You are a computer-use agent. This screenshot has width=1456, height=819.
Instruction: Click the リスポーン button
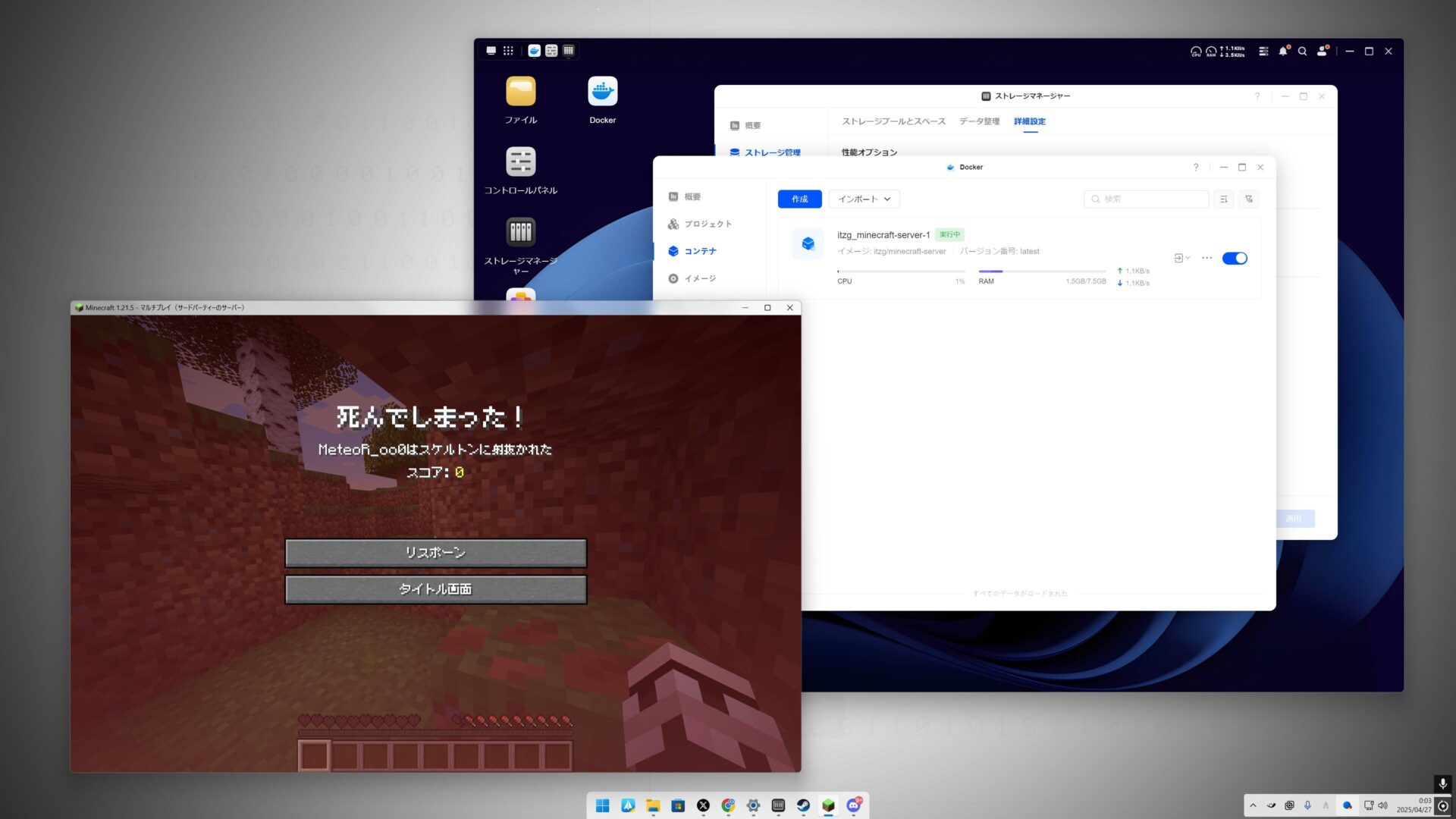click(x=435, y=553)
